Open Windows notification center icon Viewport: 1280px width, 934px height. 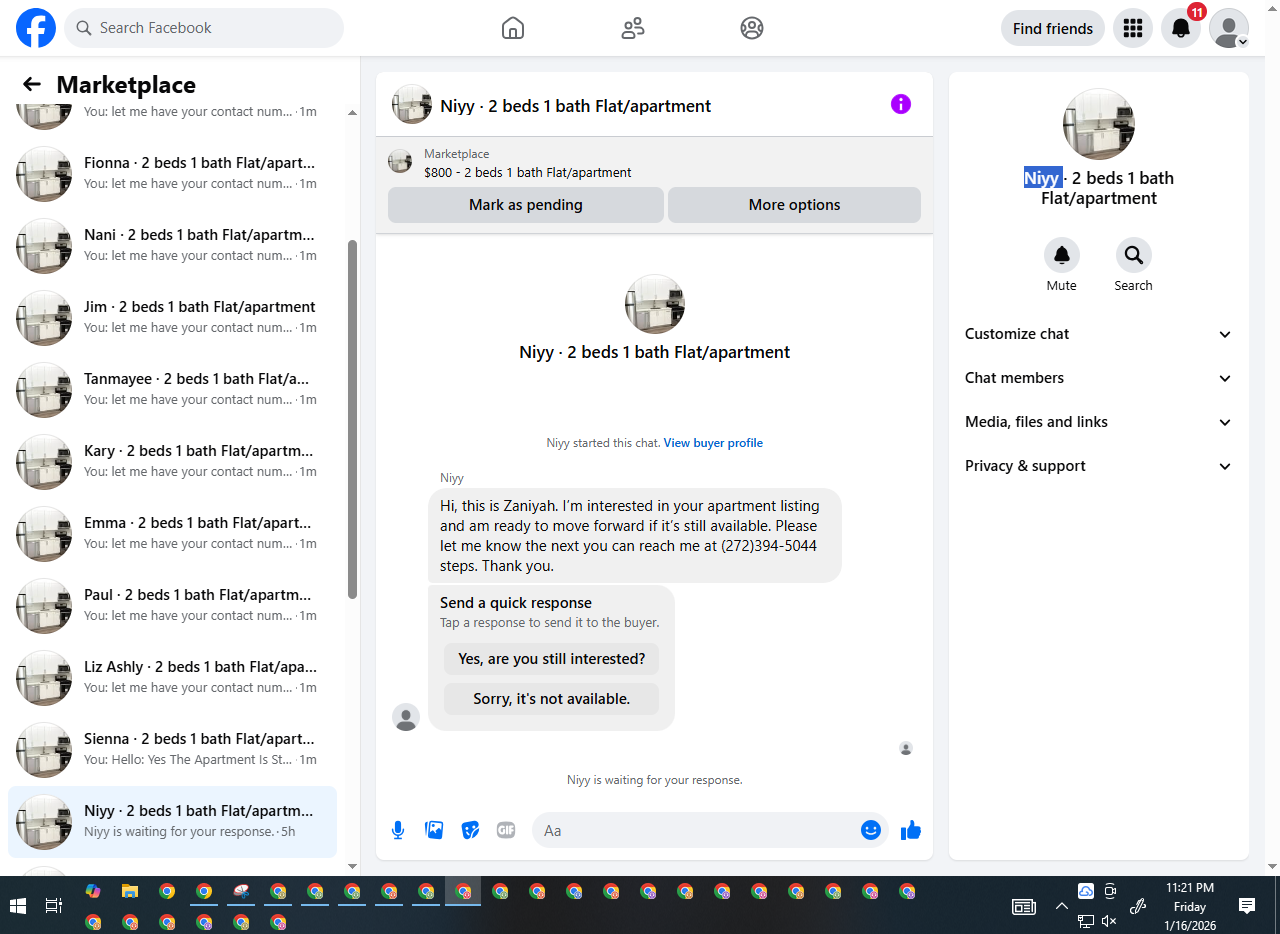pos(1247,906)
